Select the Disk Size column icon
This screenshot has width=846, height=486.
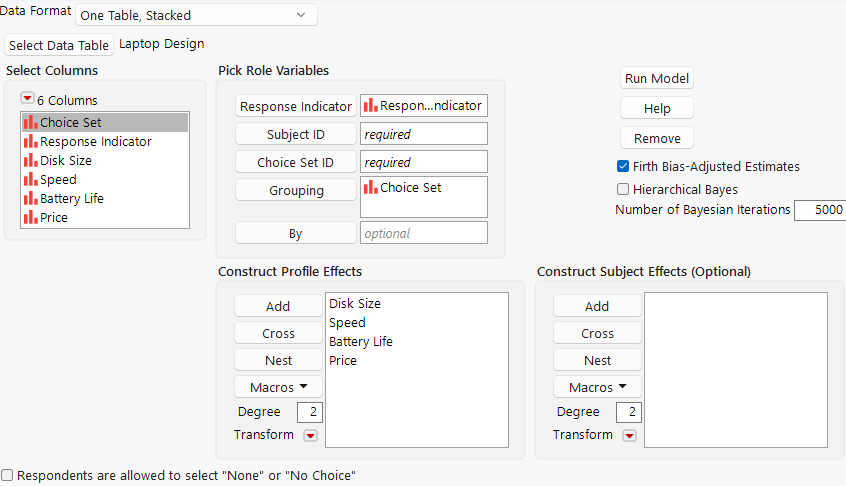point(30,161)
